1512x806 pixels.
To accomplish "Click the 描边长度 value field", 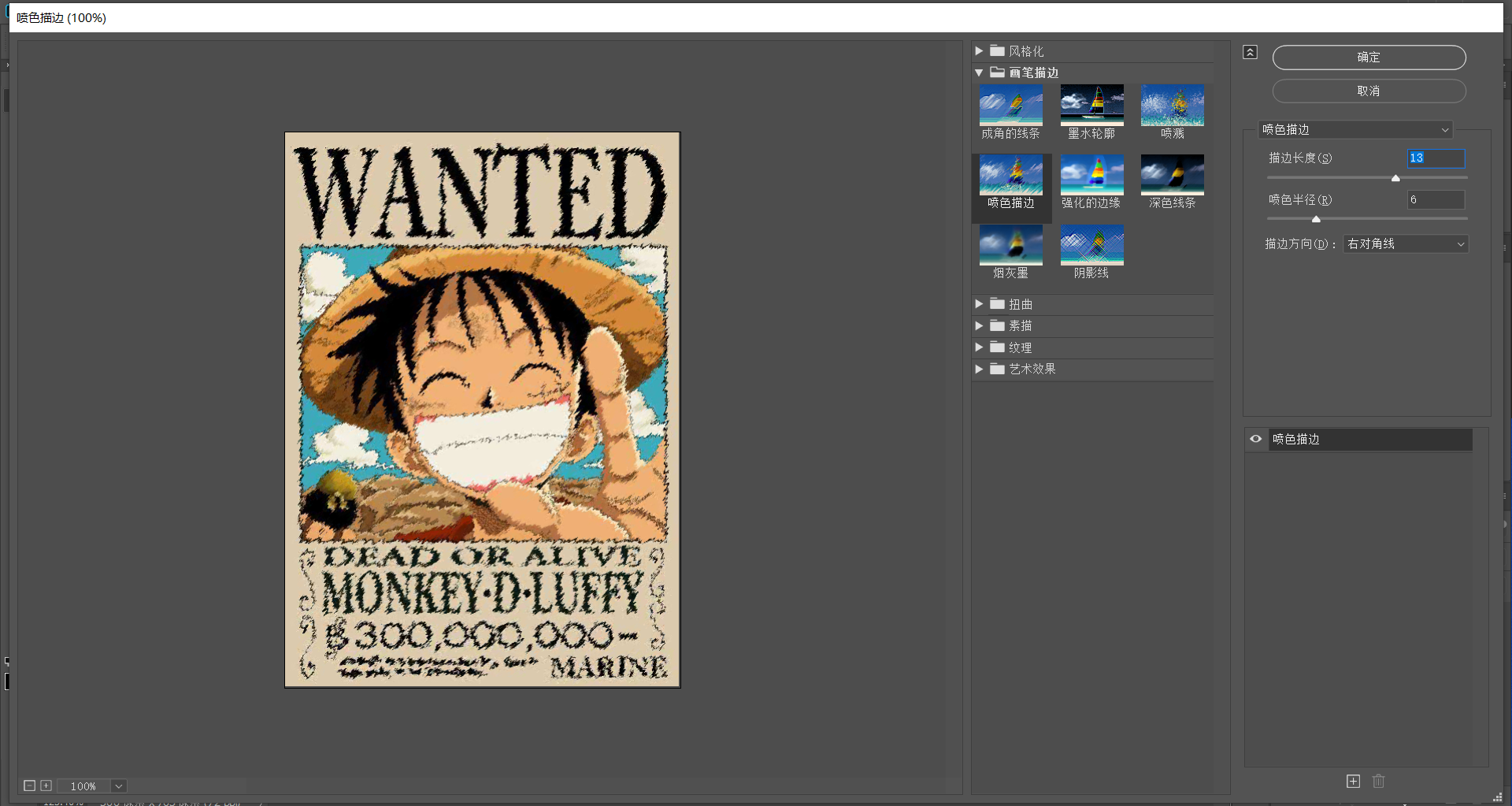I will [1436, 158].
